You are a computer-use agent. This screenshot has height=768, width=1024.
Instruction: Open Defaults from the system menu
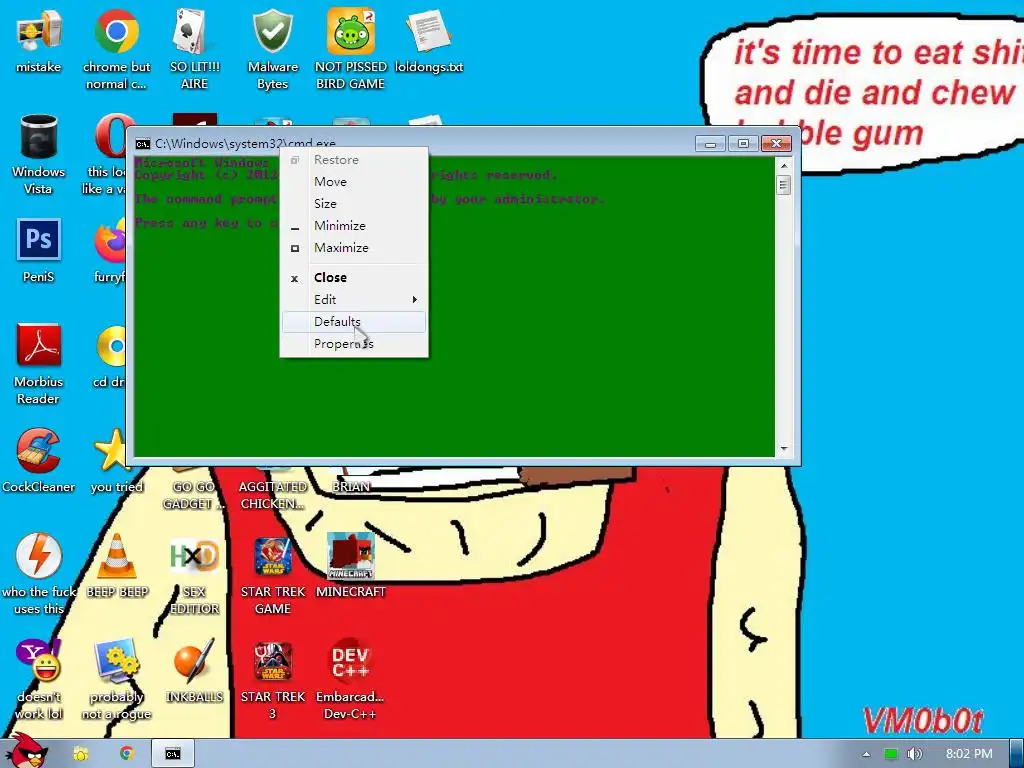click(x=355, y=322)
